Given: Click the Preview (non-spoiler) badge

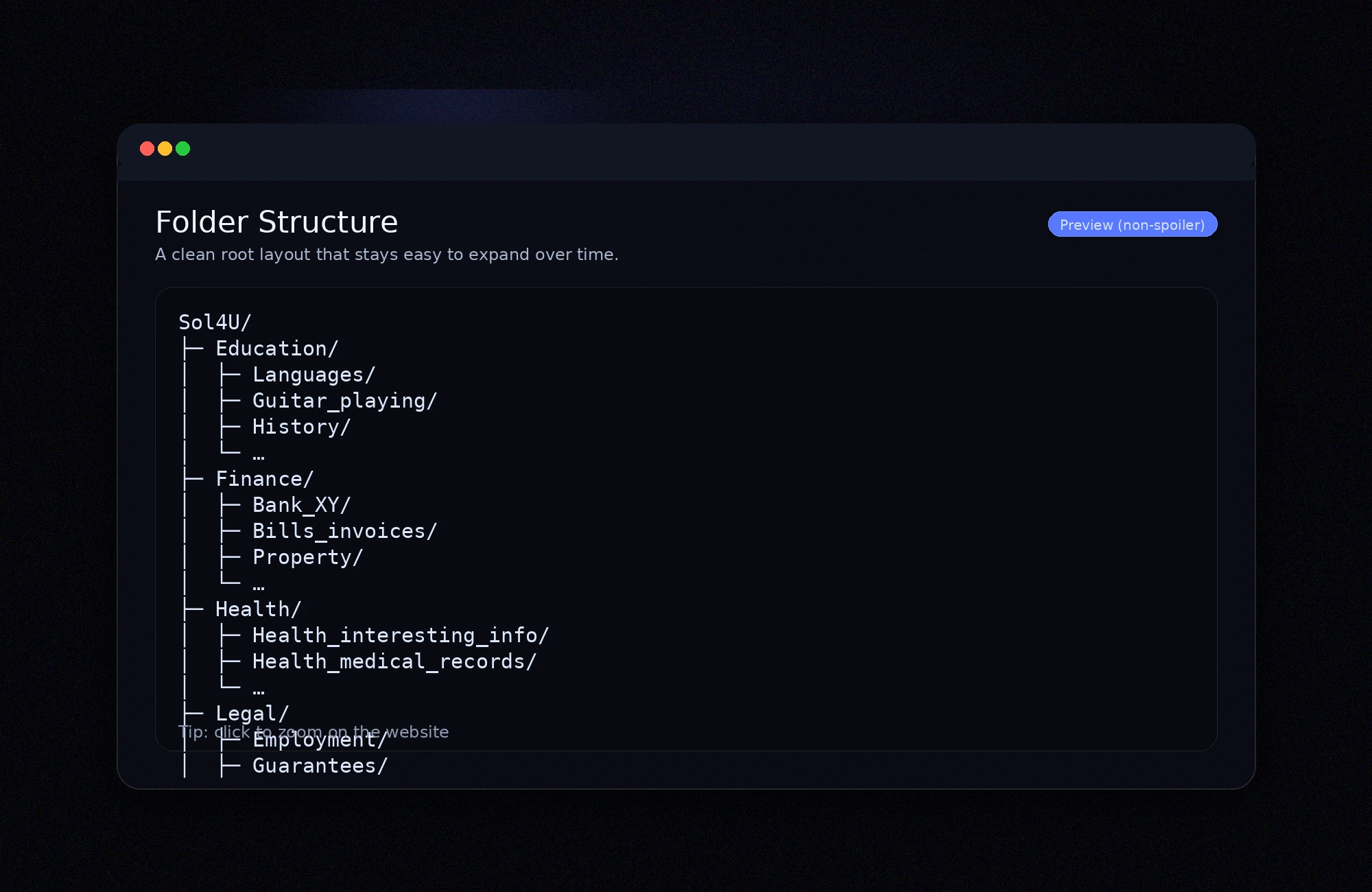Looking at the screenshot, I should click(1132, 224).
